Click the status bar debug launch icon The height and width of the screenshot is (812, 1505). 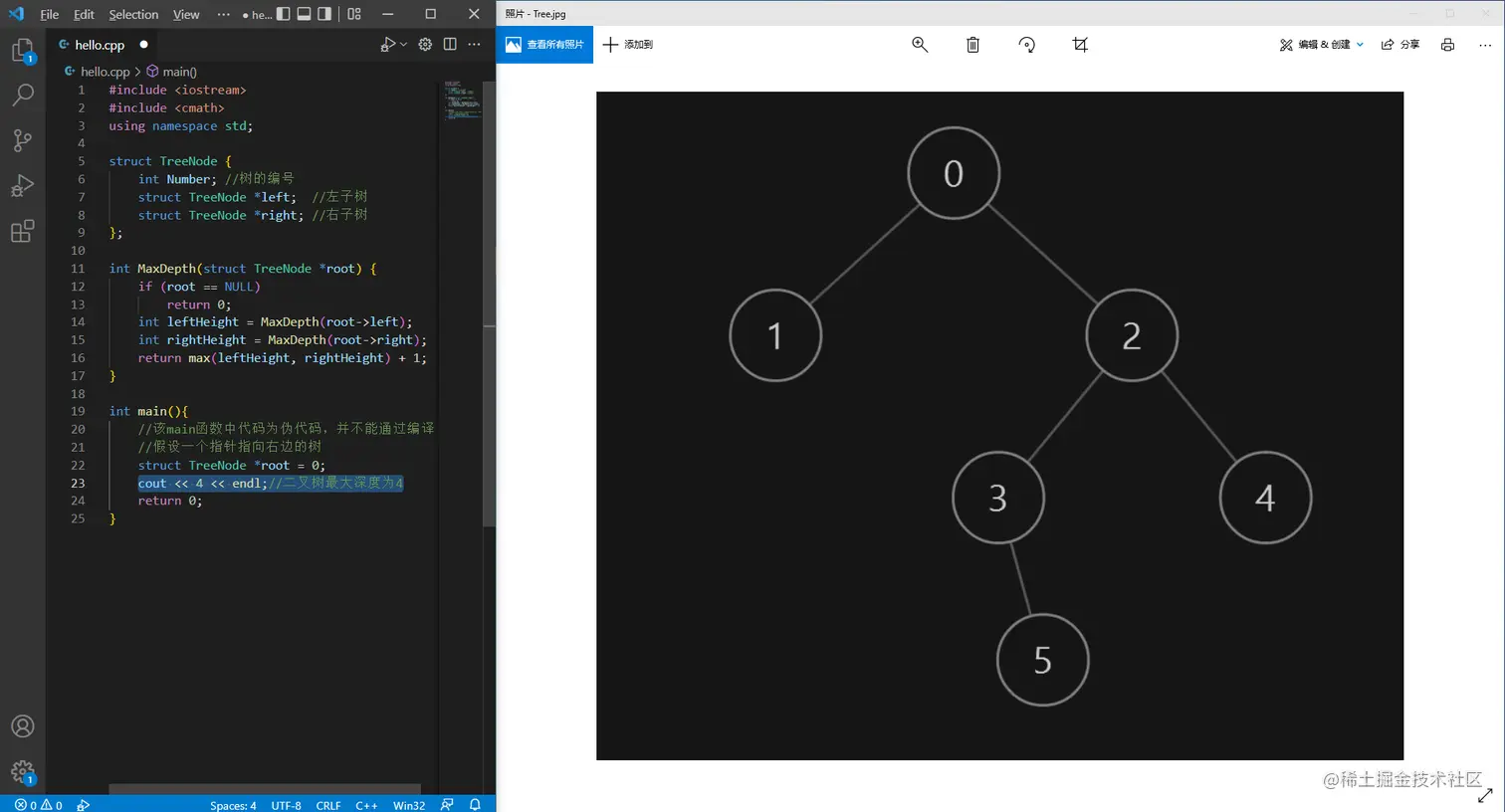click(84, 805)
